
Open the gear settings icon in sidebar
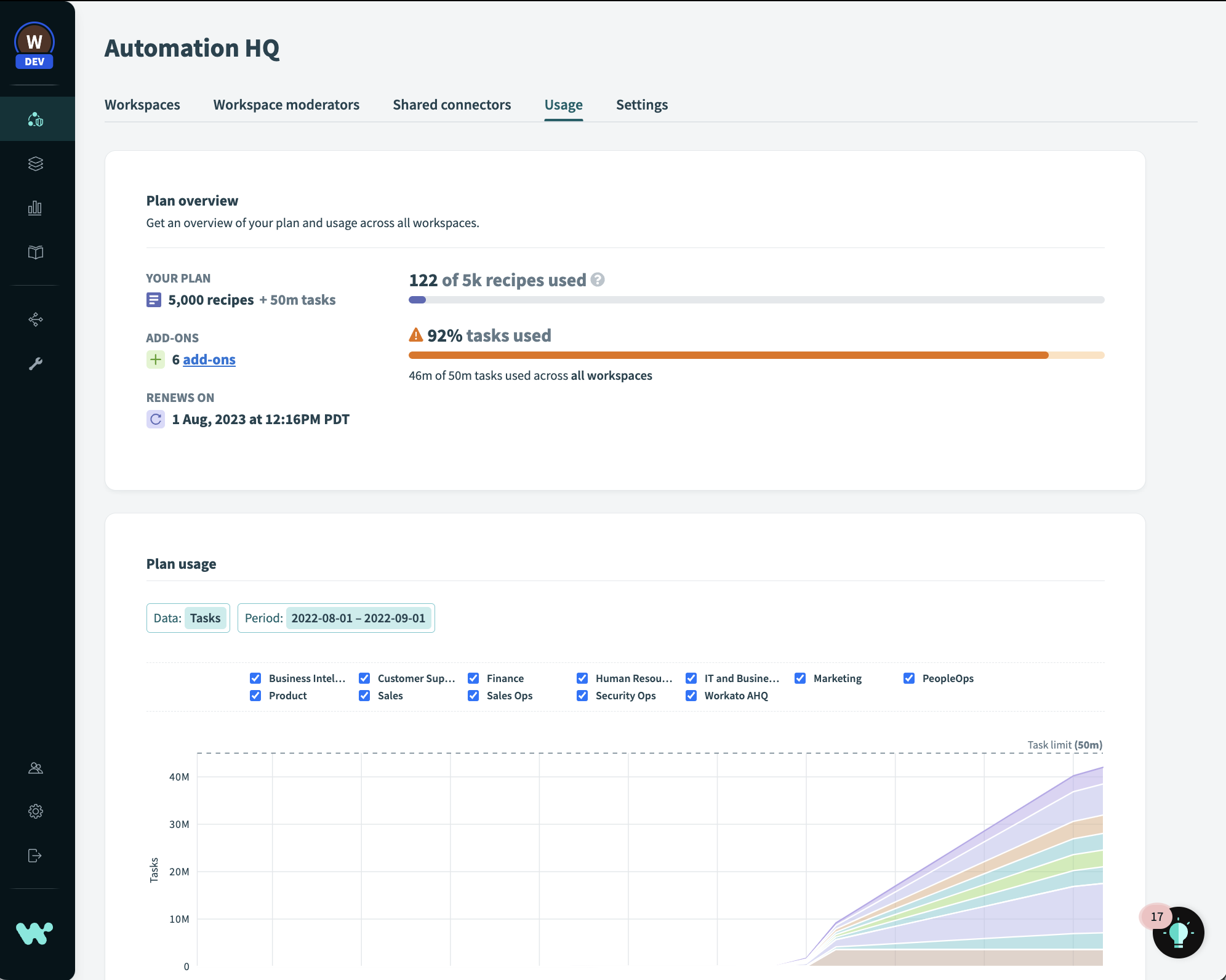36,811
